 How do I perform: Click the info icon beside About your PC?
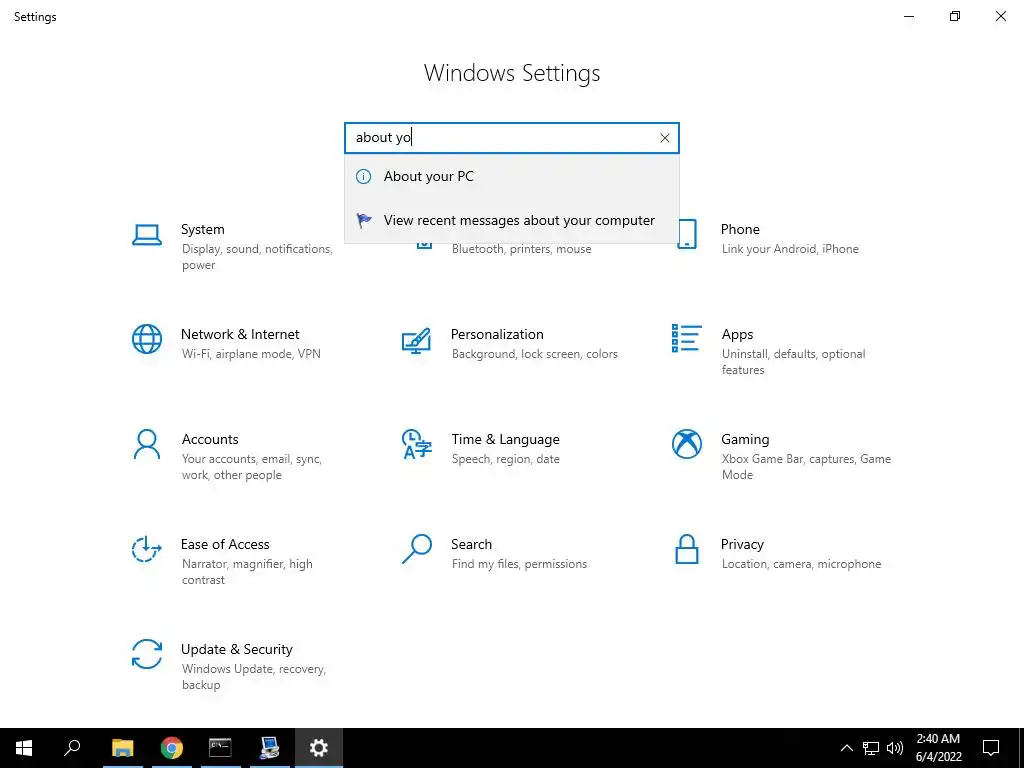tap(363, 176)
